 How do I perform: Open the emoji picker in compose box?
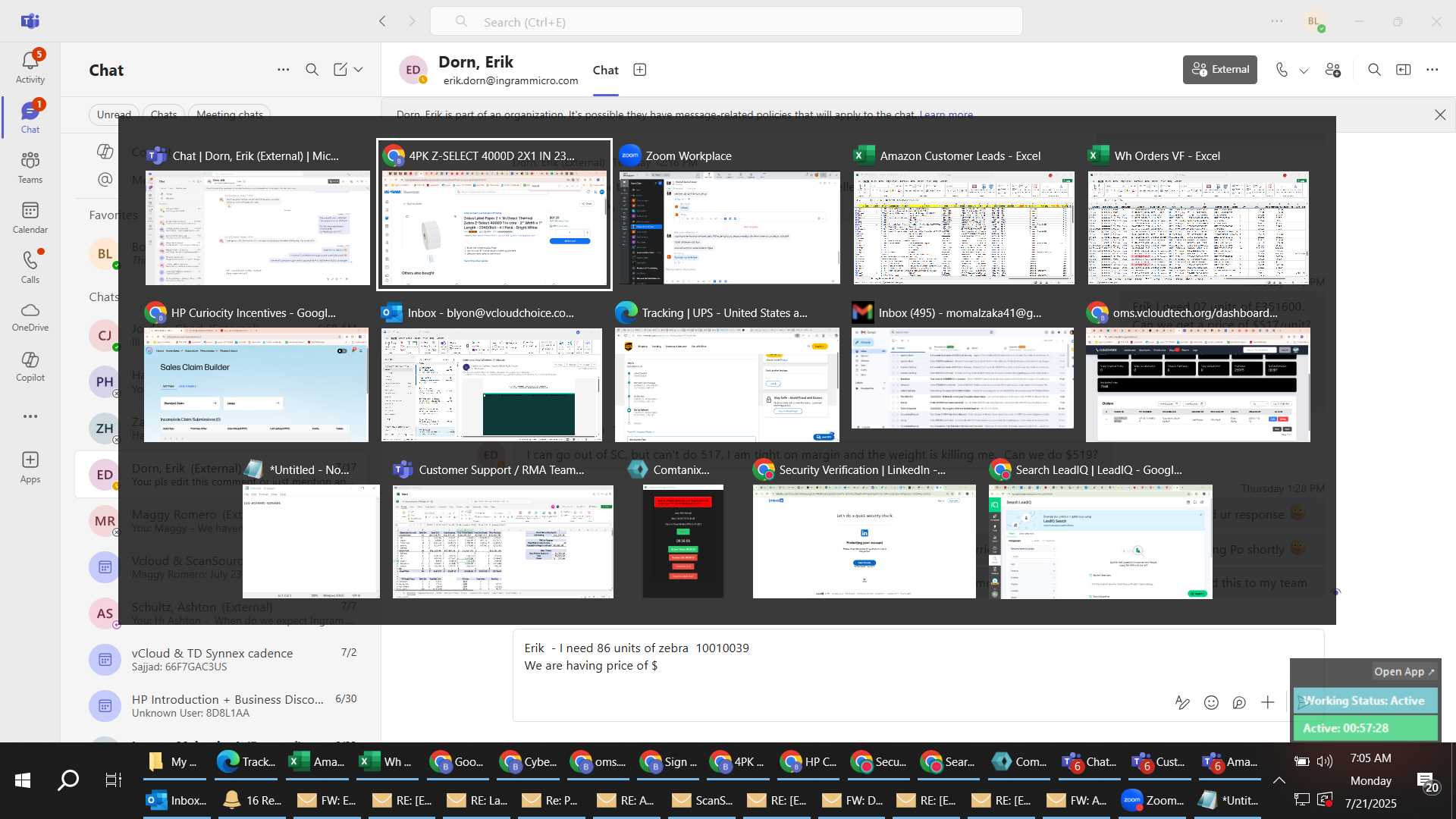tap(1211, 702)
